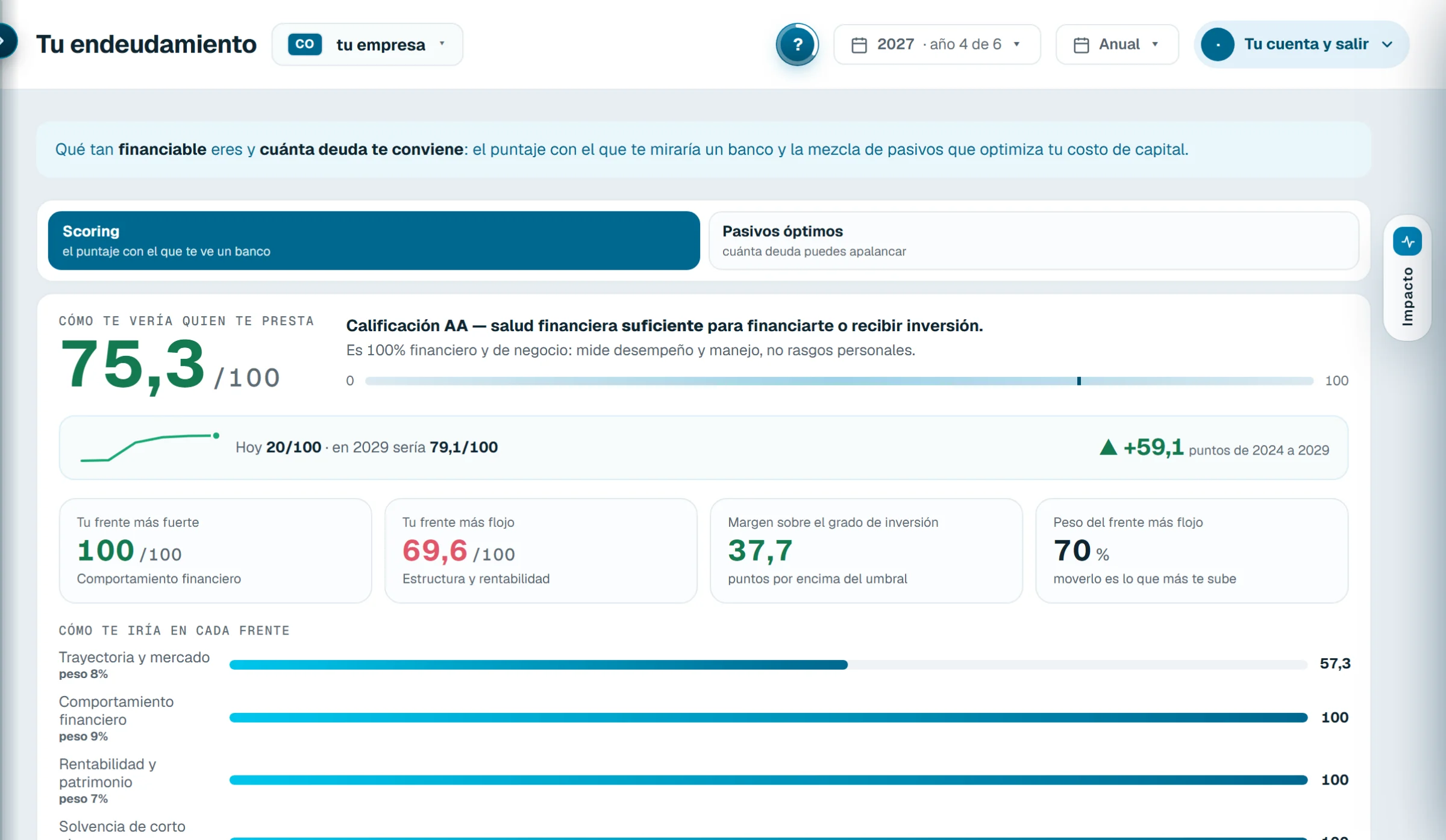Switch to the Pasivos óptimos tab

pyautogui.click(x=1034, y=240)
